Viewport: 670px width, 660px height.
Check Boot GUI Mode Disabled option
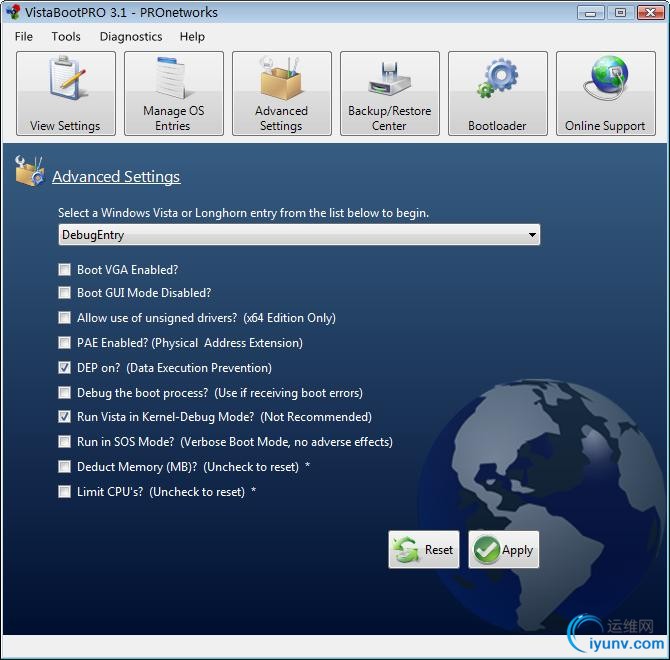(65, 293)
